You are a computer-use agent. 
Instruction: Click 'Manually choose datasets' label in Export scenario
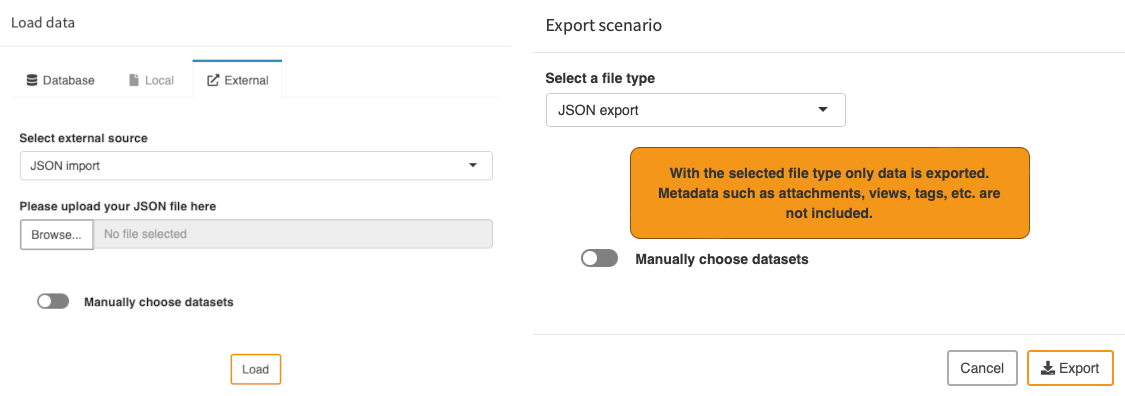722,259
